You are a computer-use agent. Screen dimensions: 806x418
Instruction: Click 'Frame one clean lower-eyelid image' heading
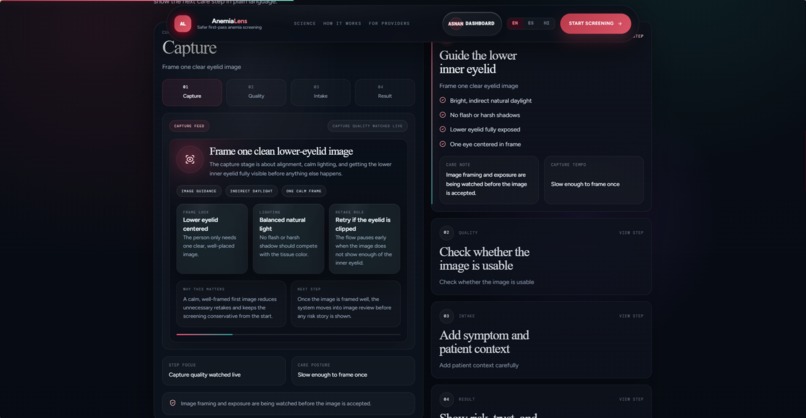281,151
